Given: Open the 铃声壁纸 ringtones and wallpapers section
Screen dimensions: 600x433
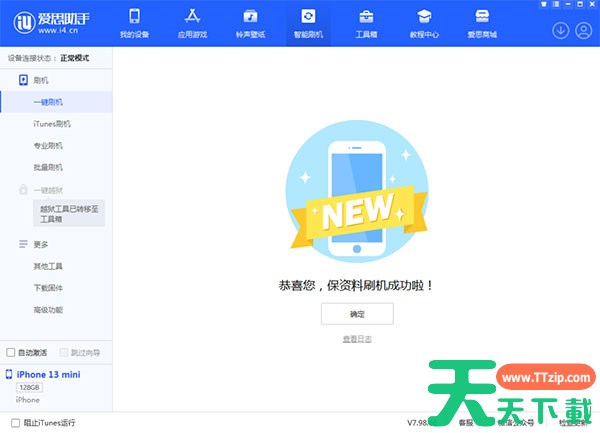Looking at the screenshot, I should [x=250, y=24].
